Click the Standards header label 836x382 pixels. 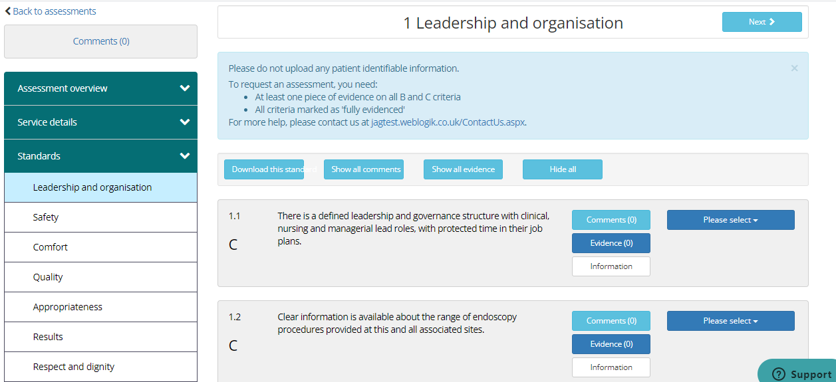[39, 156]
